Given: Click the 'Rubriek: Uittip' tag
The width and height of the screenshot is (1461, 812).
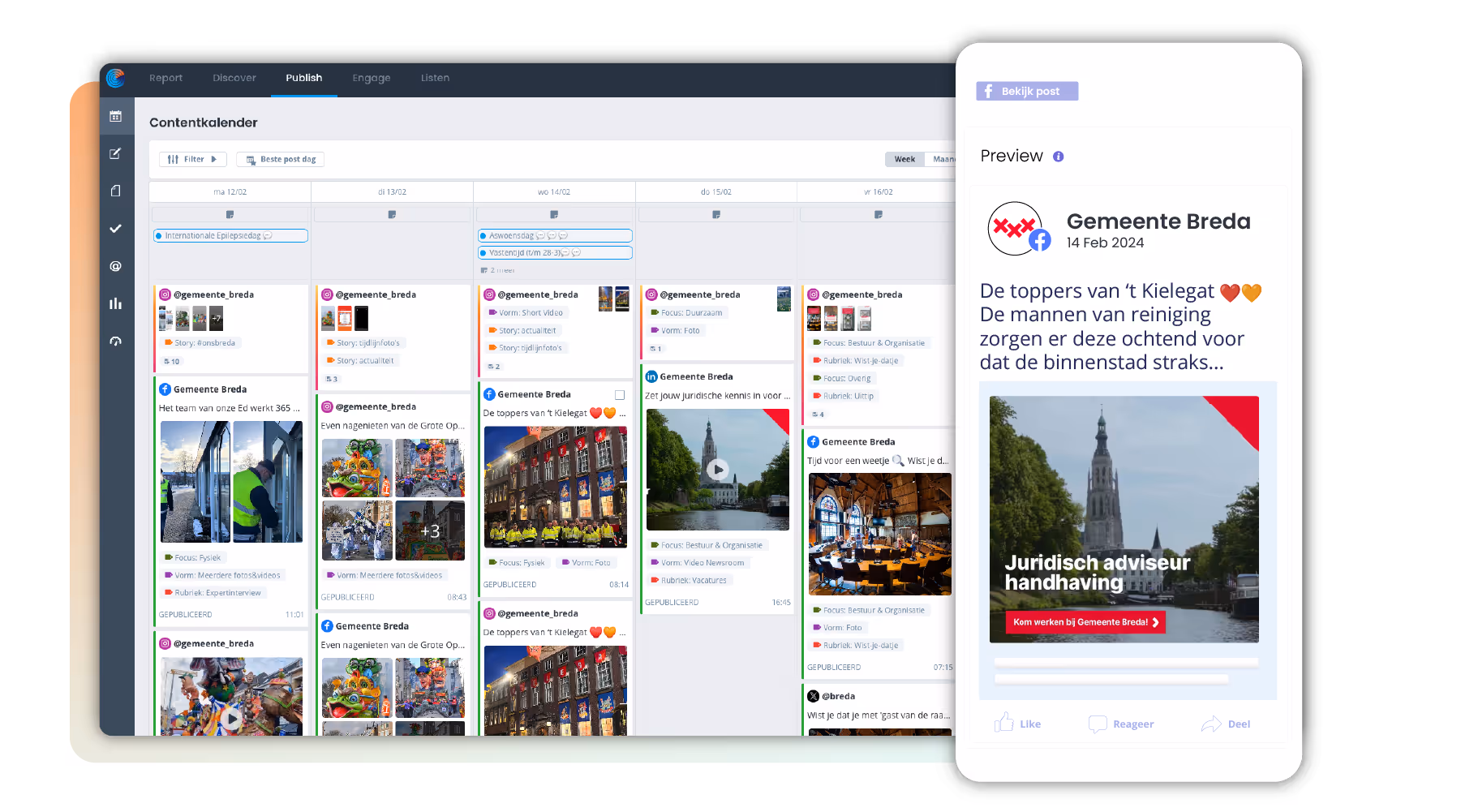Looking at the screenshot, I should (x=844, y=397).
